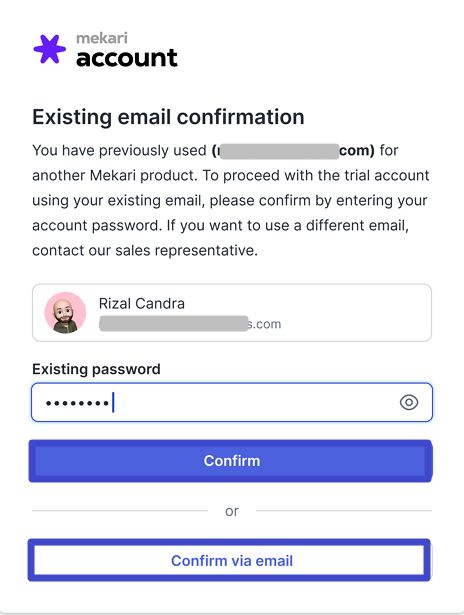This screenshot has height=615, width=464.
Task: Focus the Existing password input field
Action: (x=232, y=402)
